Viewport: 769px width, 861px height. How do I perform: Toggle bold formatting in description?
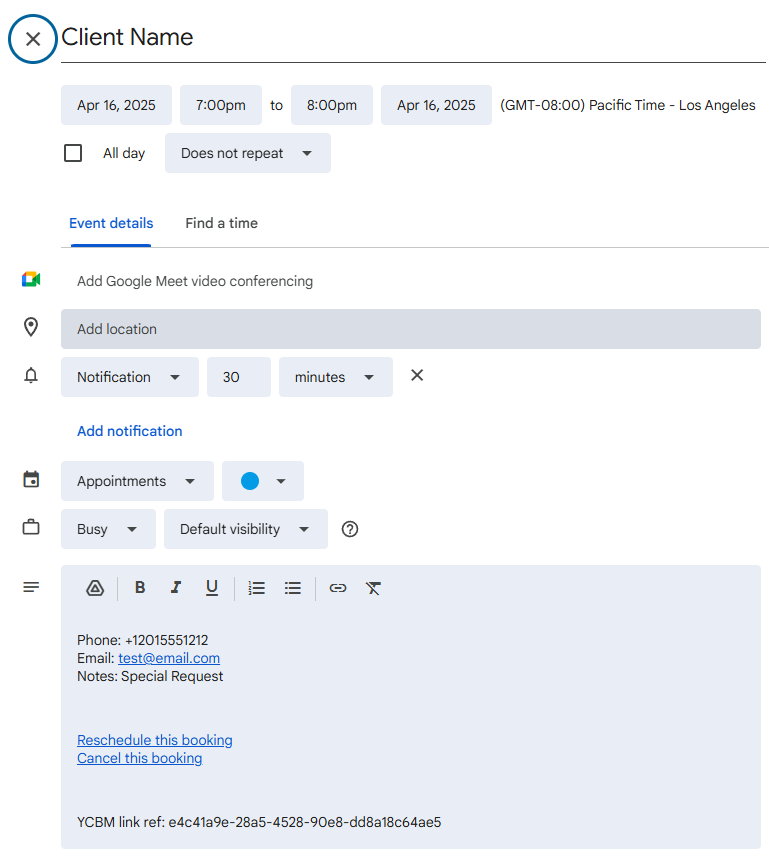coord(140,588)
